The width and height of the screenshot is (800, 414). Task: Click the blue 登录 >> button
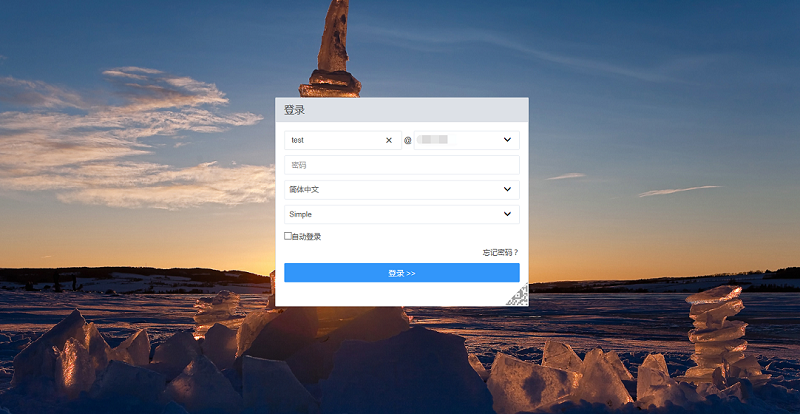[x=402, y=273]
